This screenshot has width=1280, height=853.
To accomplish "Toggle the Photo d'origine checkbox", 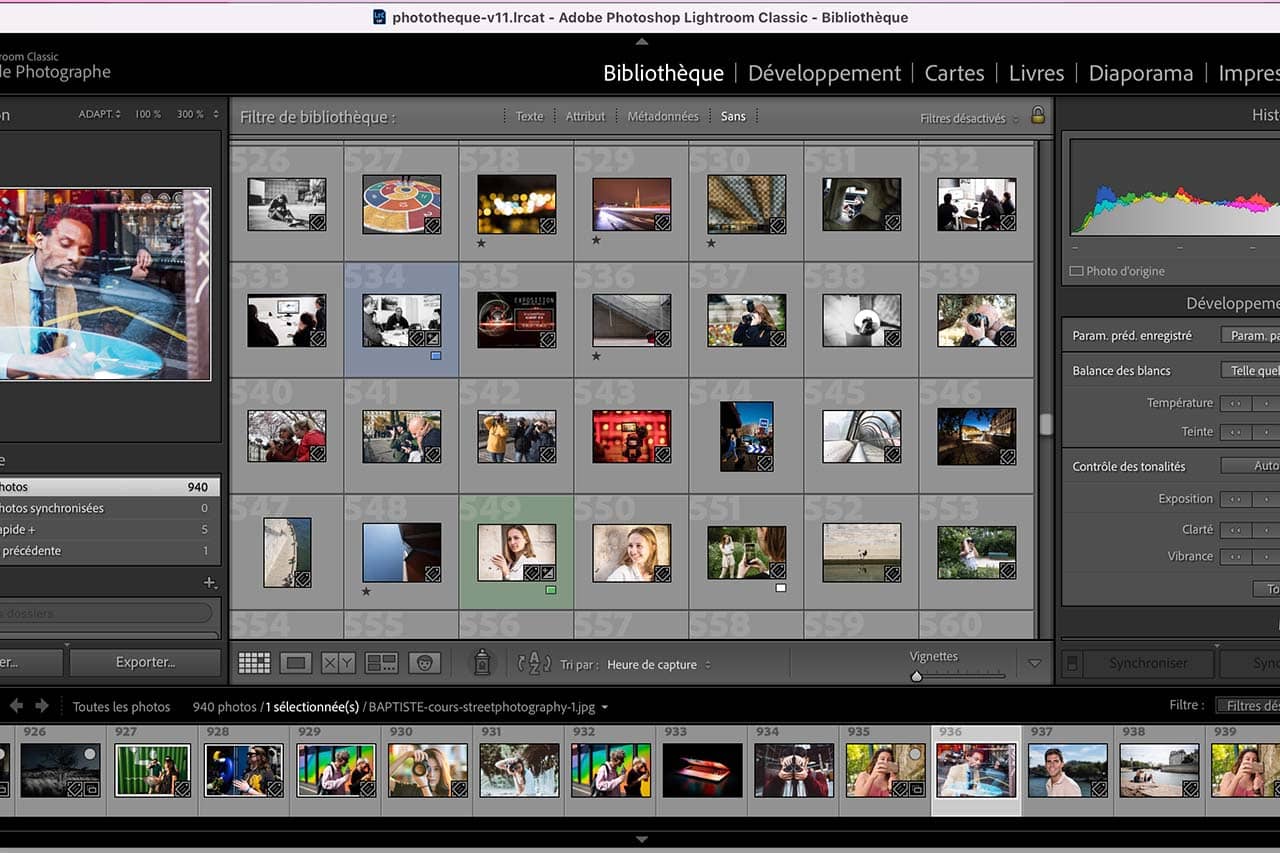I will [x=1076, y=271].
